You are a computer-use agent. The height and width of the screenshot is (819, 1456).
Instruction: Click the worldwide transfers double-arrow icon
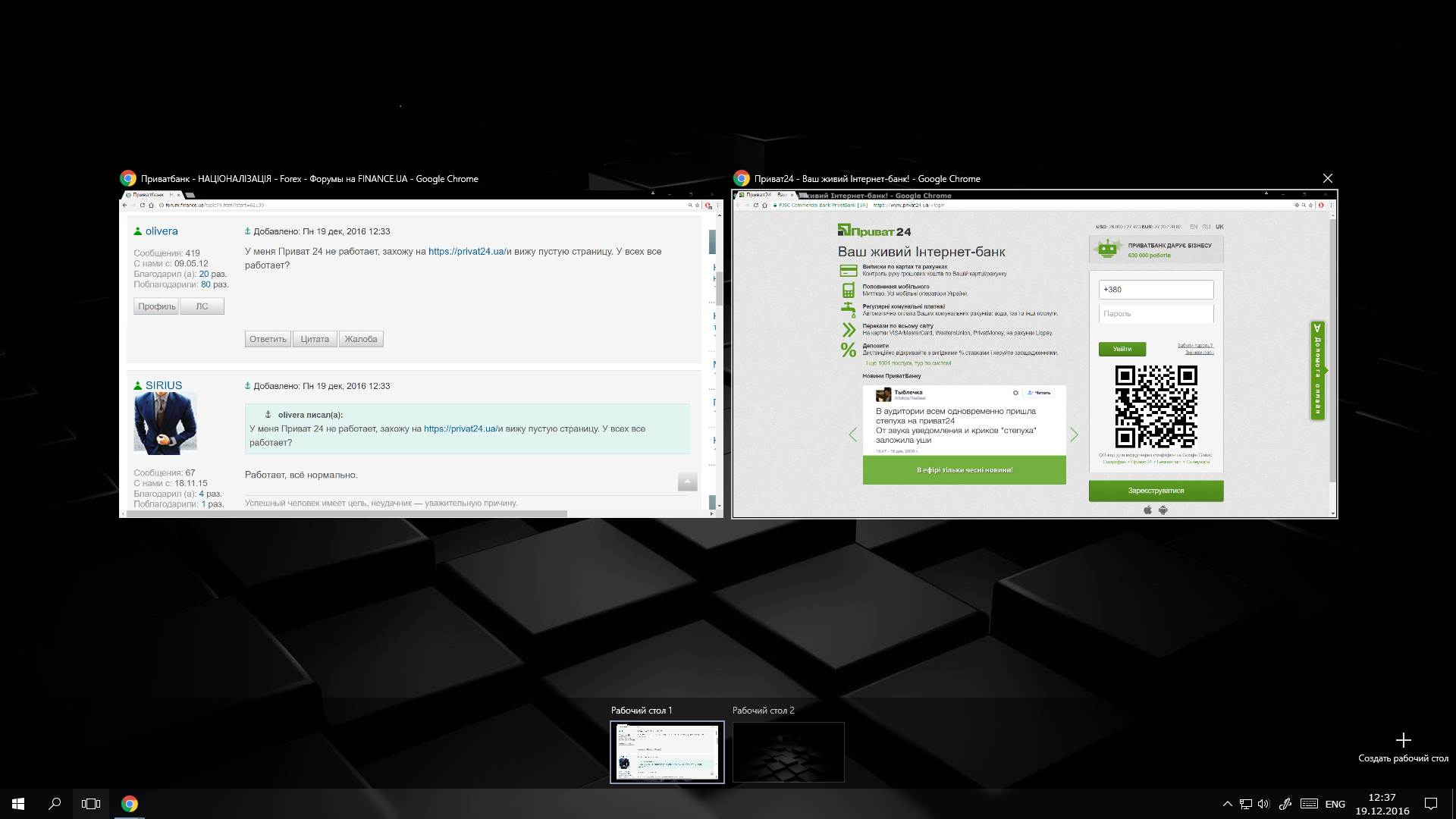849,329
